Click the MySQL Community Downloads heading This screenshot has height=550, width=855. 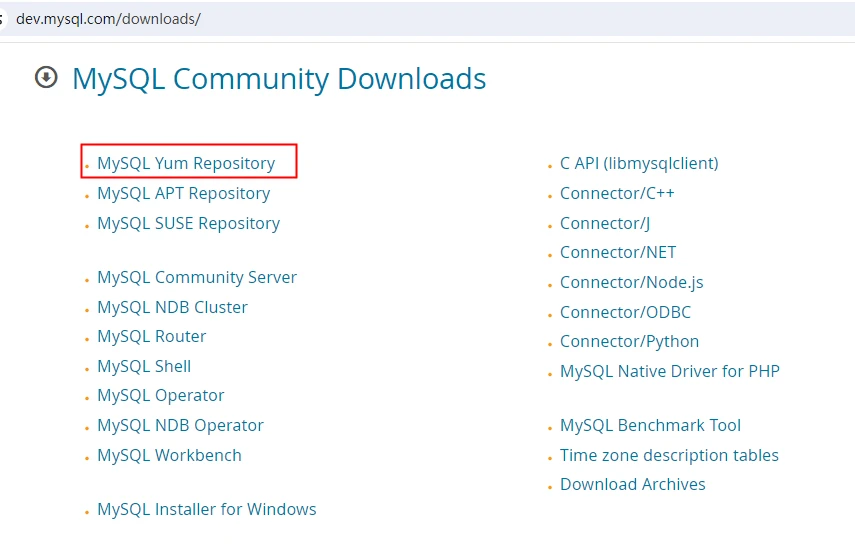point(279,79)
